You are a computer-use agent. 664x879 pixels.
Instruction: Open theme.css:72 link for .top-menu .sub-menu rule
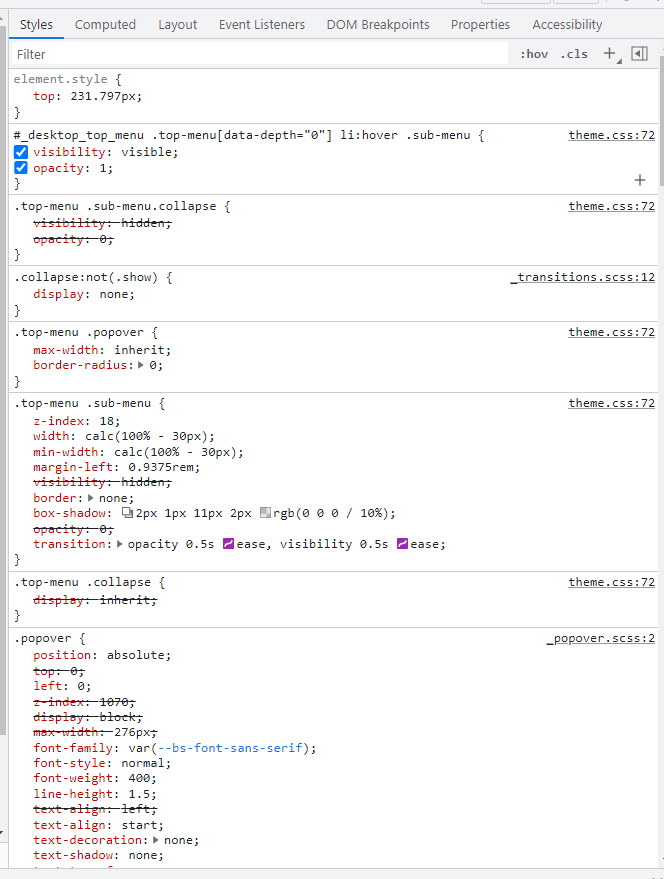click(x=611, y=403)
